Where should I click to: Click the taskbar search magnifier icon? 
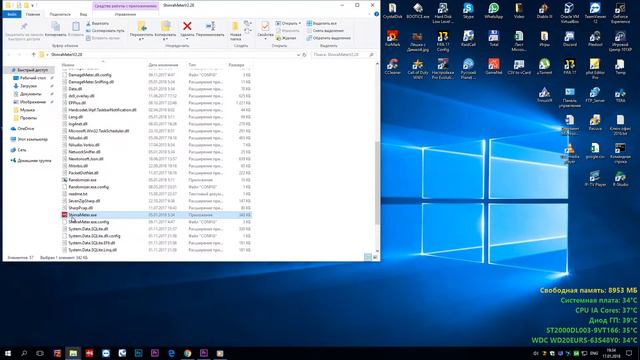tap(24, 353)
